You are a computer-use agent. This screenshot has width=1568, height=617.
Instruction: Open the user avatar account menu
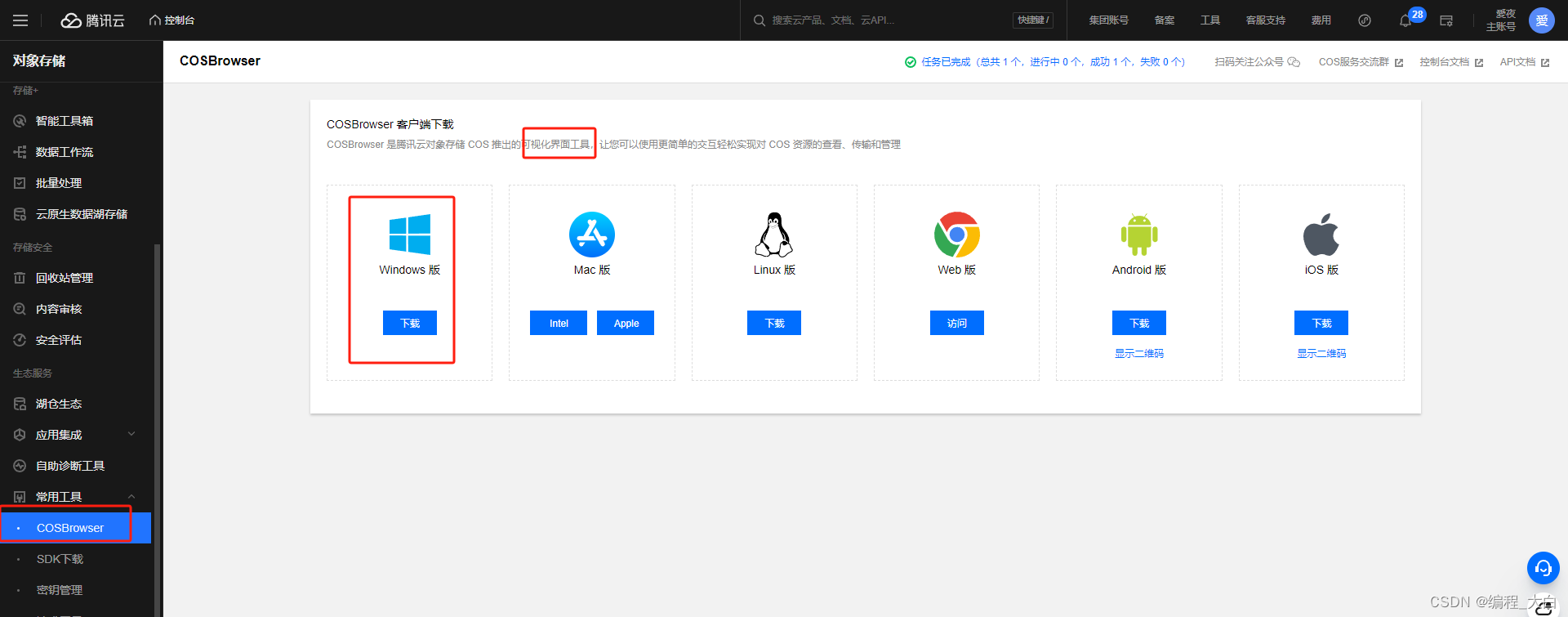pos(1542,20)
